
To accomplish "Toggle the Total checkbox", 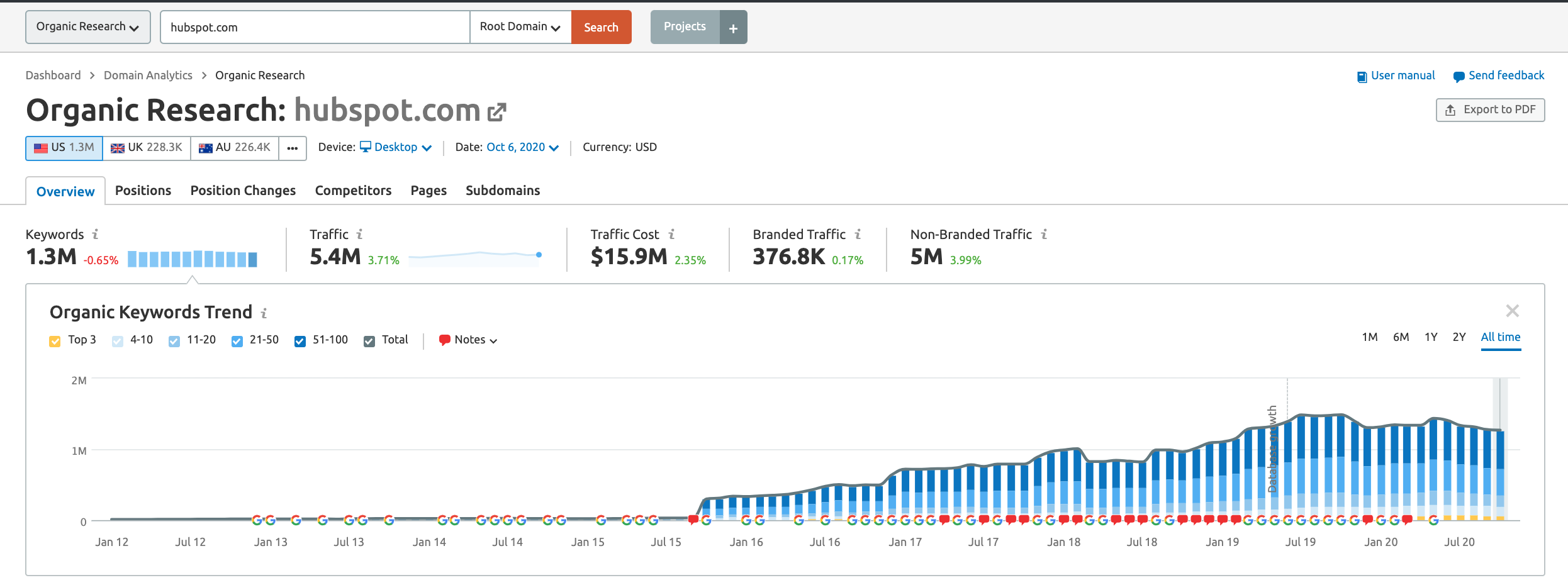I will [369, 341].
